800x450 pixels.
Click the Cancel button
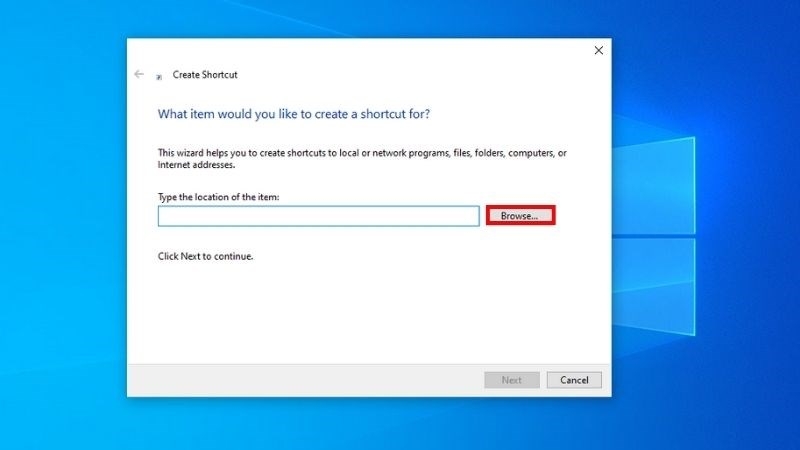click(574, 380)
